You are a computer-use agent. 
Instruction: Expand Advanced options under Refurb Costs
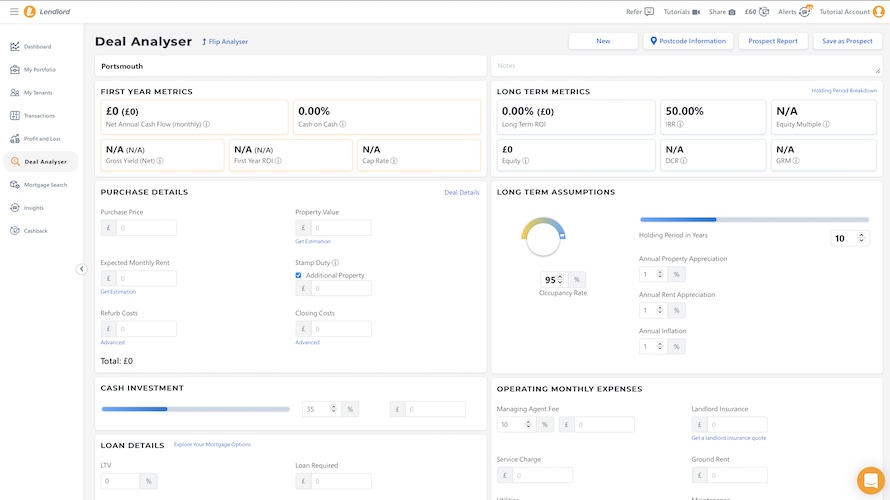pos(112,342)
